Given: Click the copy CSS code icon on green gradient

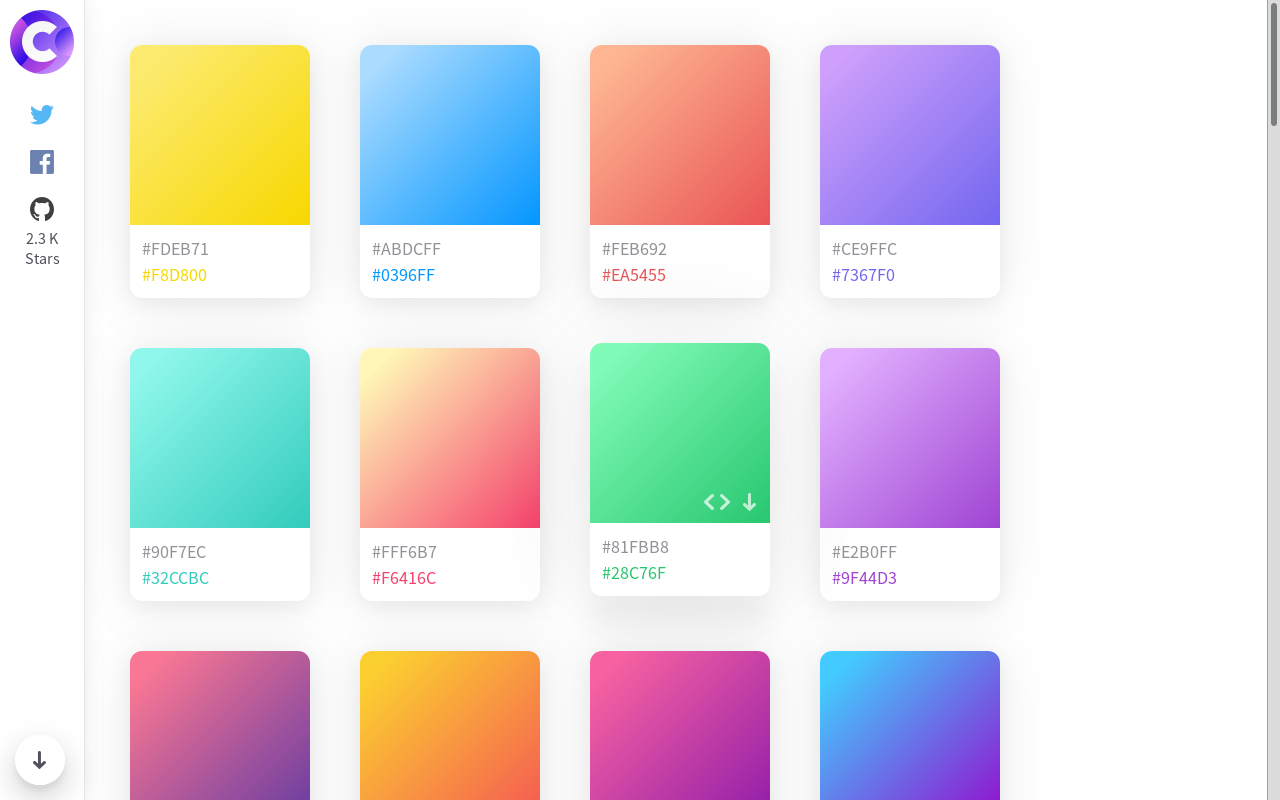Looking at the screenshot, I should pyautogui.click(x=716, y=502).
